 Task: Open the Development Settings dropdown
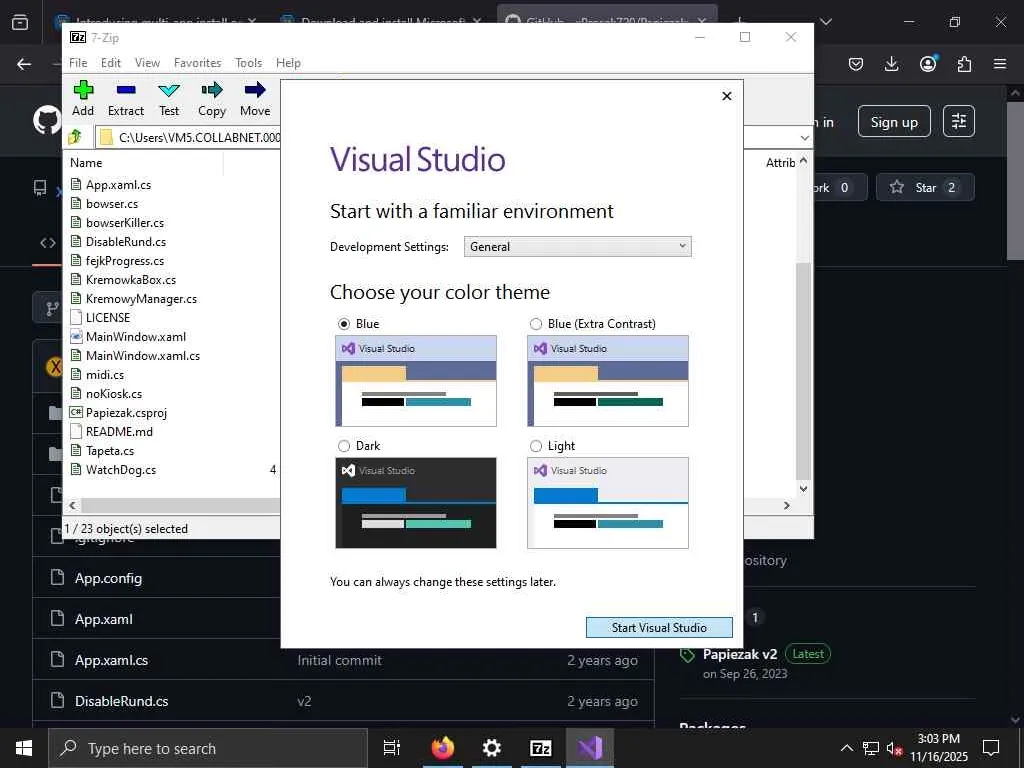pos(577,247)
